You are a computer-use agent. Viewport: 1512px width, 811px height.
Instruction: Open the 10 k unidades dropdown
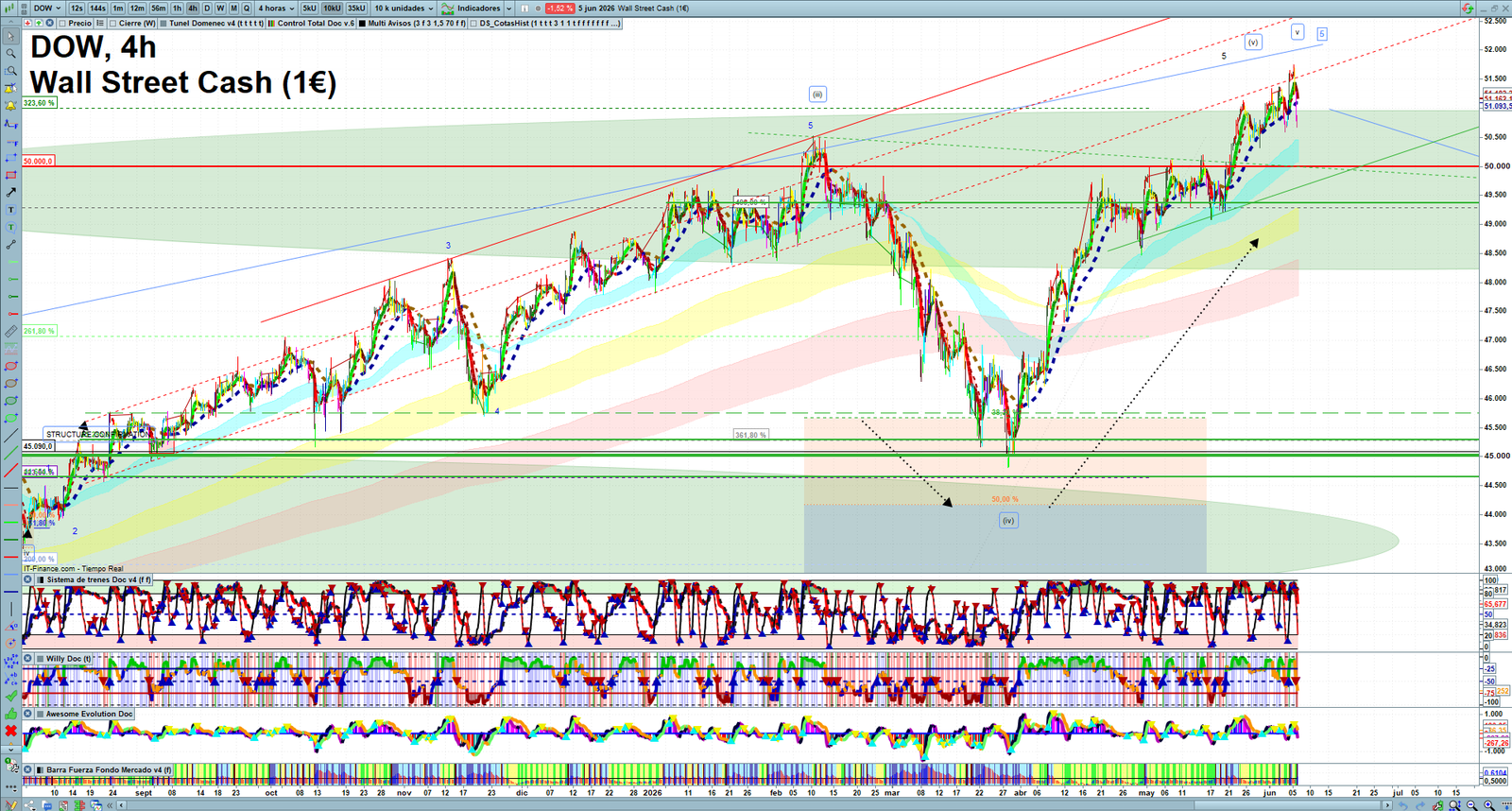tap(404, 8)
